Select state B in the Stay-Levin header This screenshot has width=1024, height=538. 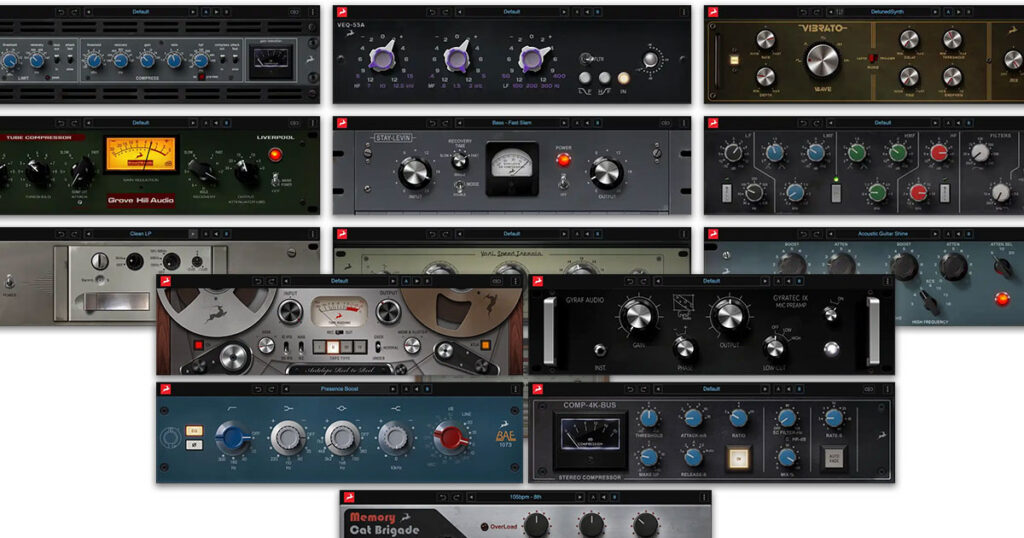[598, 123]
